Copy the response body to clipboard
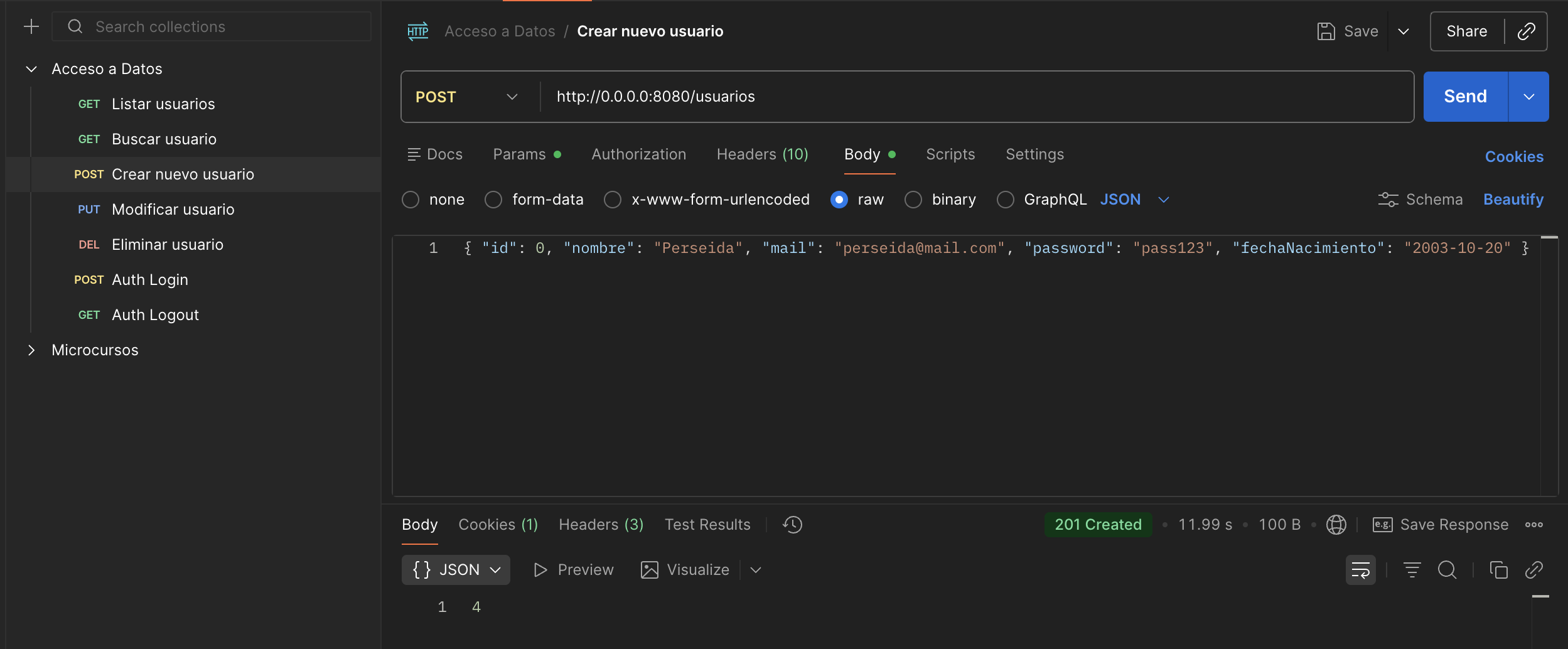 [1499, 570]
